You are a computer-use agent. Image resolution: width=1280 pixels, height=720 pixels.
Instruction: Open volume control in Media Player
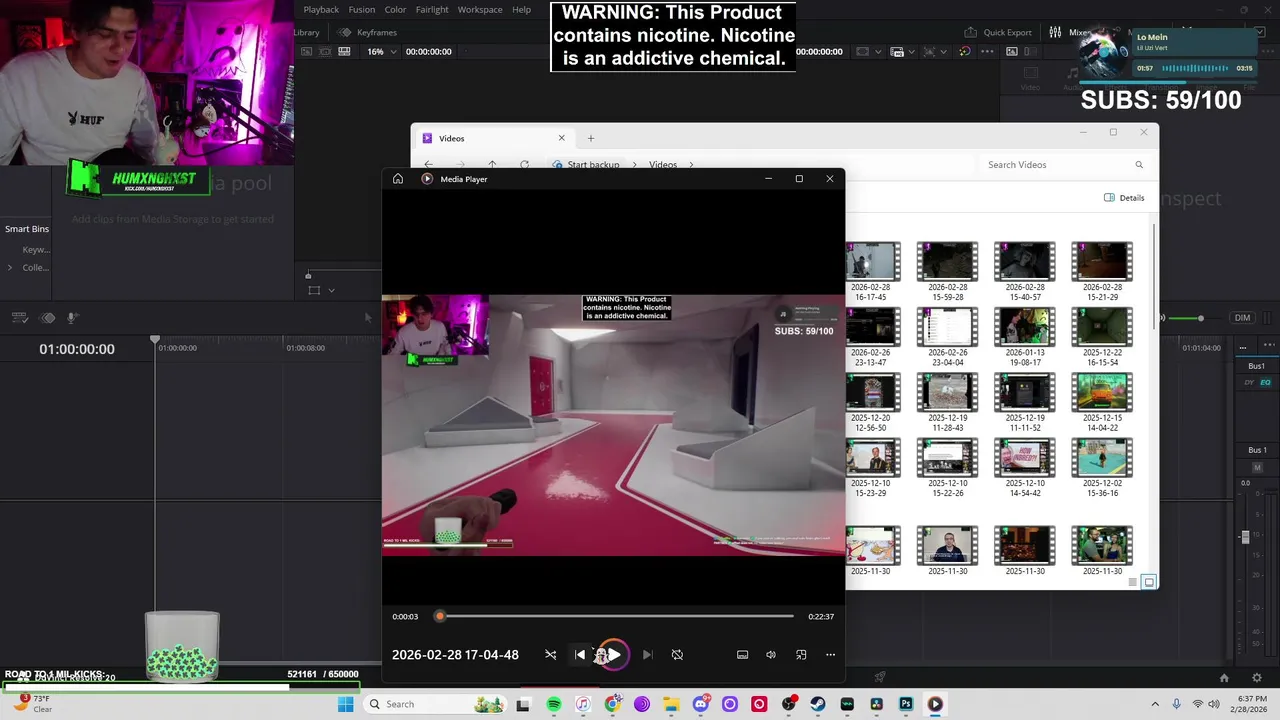coord(771,655)
